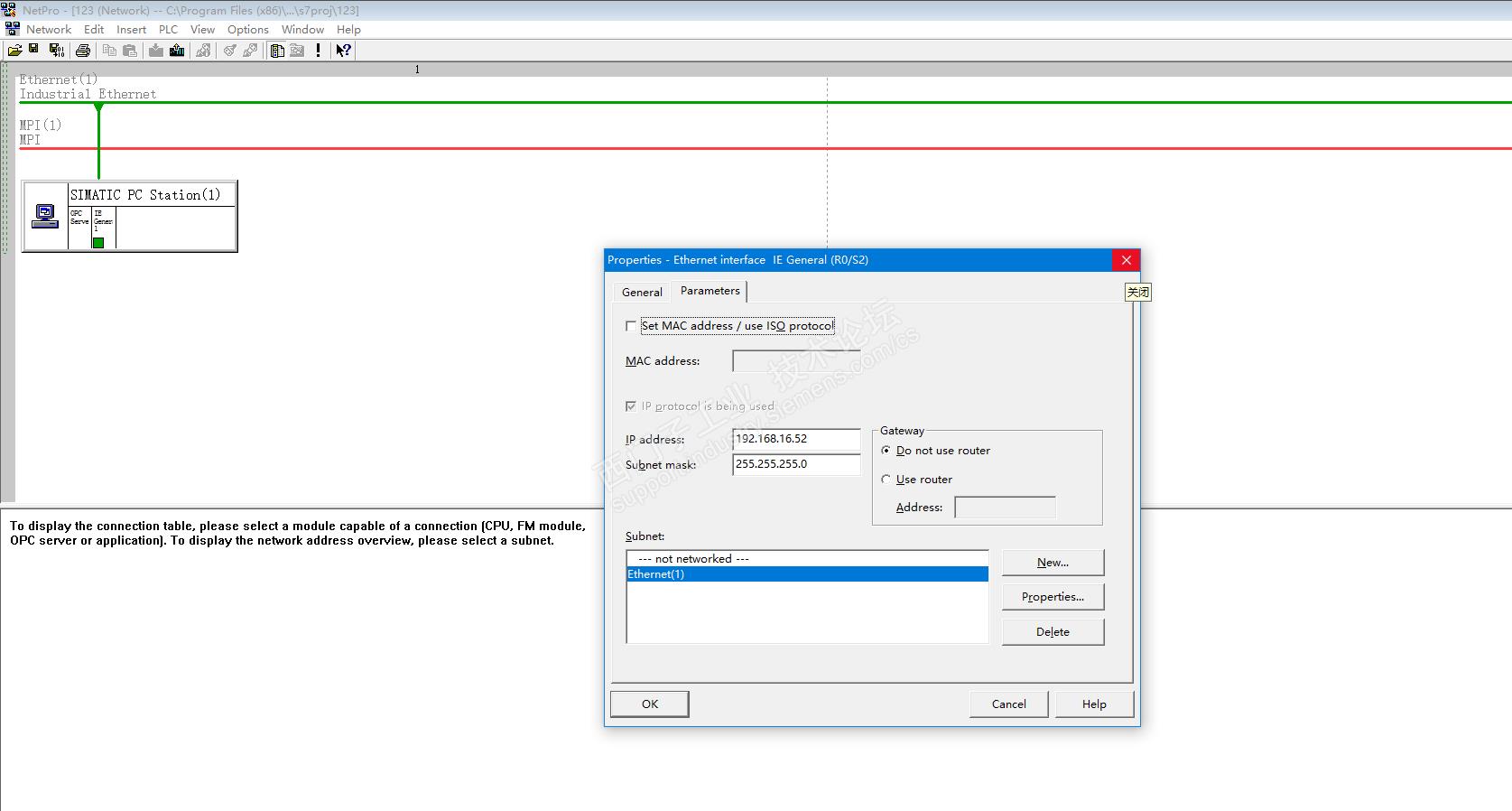
Task: Click the green Ethernet interface square
Action: [98, 242]
